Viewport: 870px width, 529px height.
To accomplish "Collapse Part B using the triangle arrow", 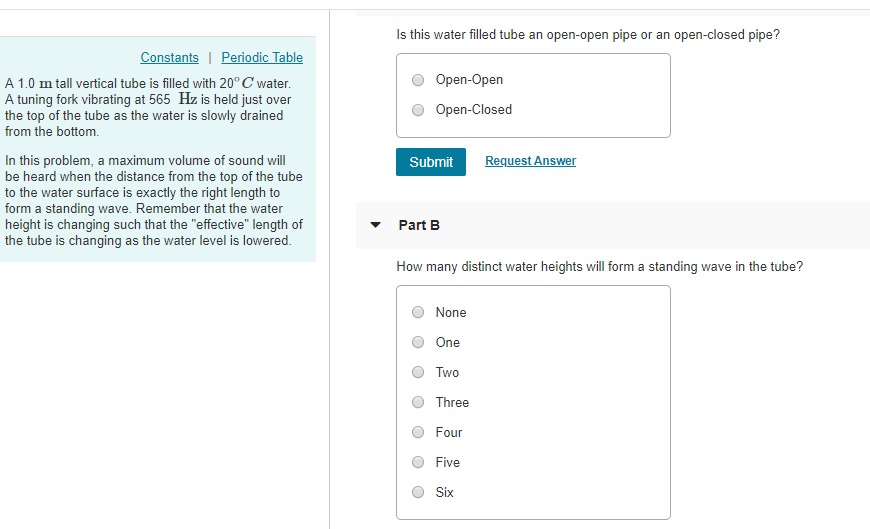I will tap(376, 225).
